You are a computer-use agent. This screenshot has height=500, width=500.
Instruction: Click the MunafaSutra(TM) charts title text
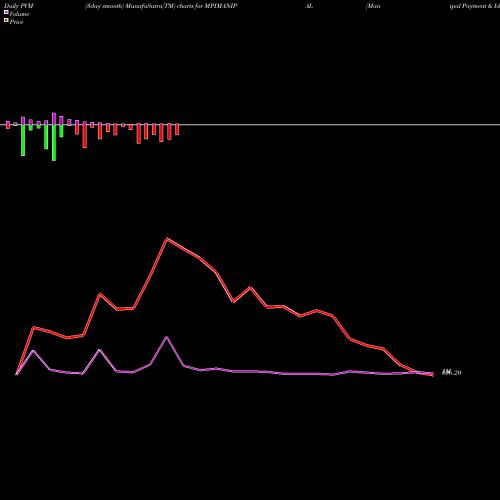point(161,6)
